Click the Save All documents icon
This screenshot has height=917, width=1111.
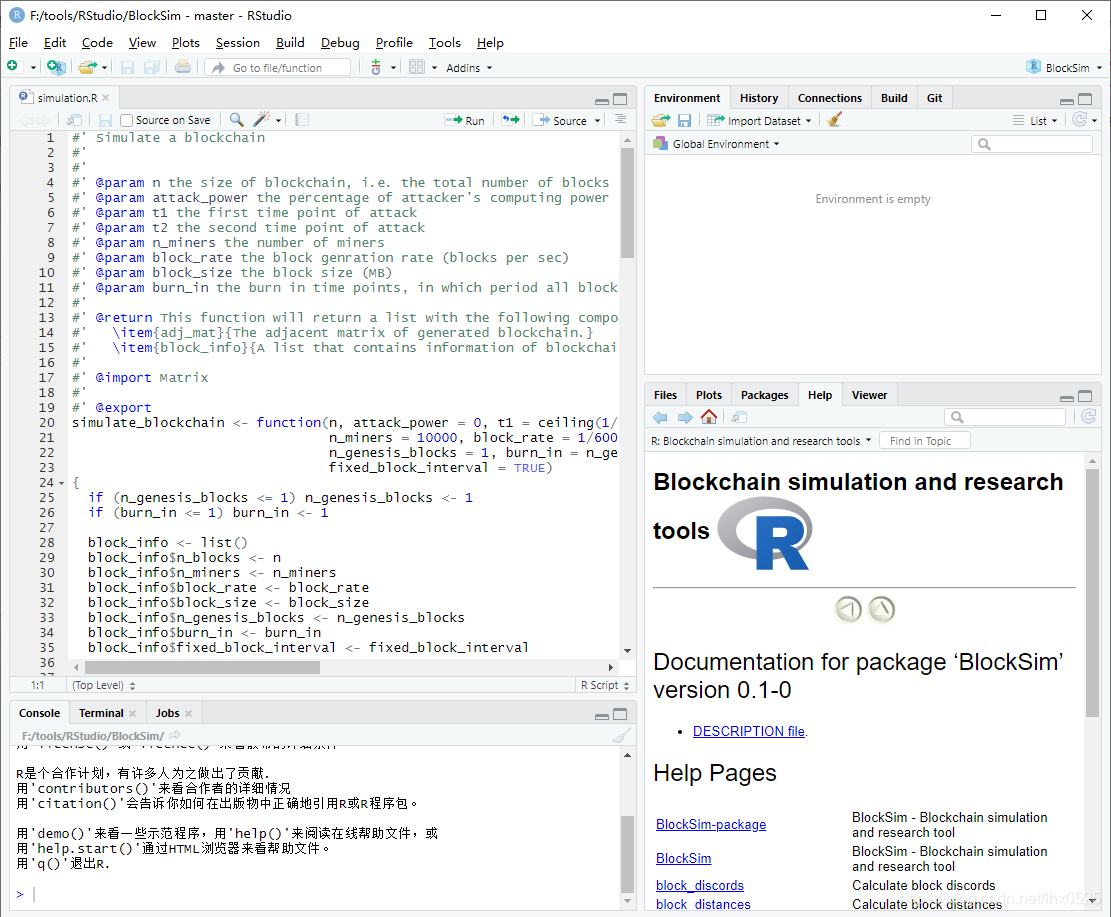152,67
